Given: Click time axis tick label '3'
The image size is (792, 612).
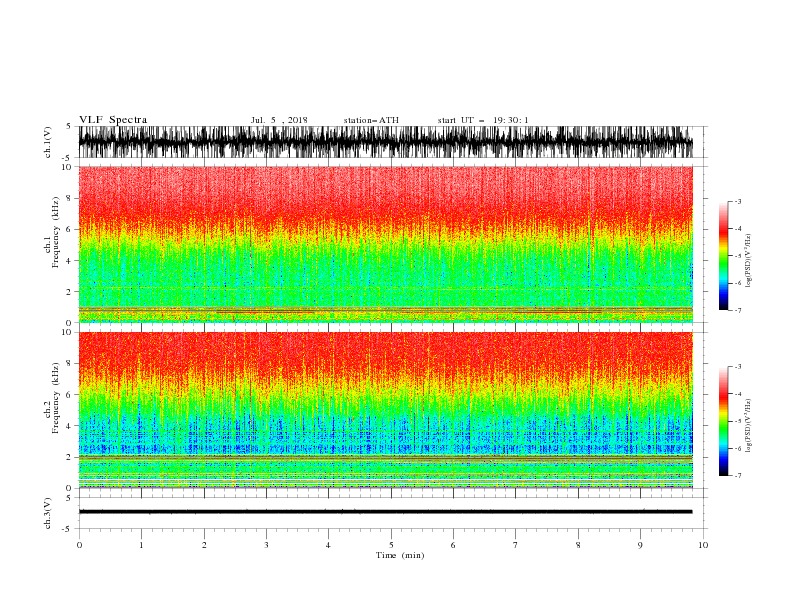Looking at the screenshot, I should (266, 545).
